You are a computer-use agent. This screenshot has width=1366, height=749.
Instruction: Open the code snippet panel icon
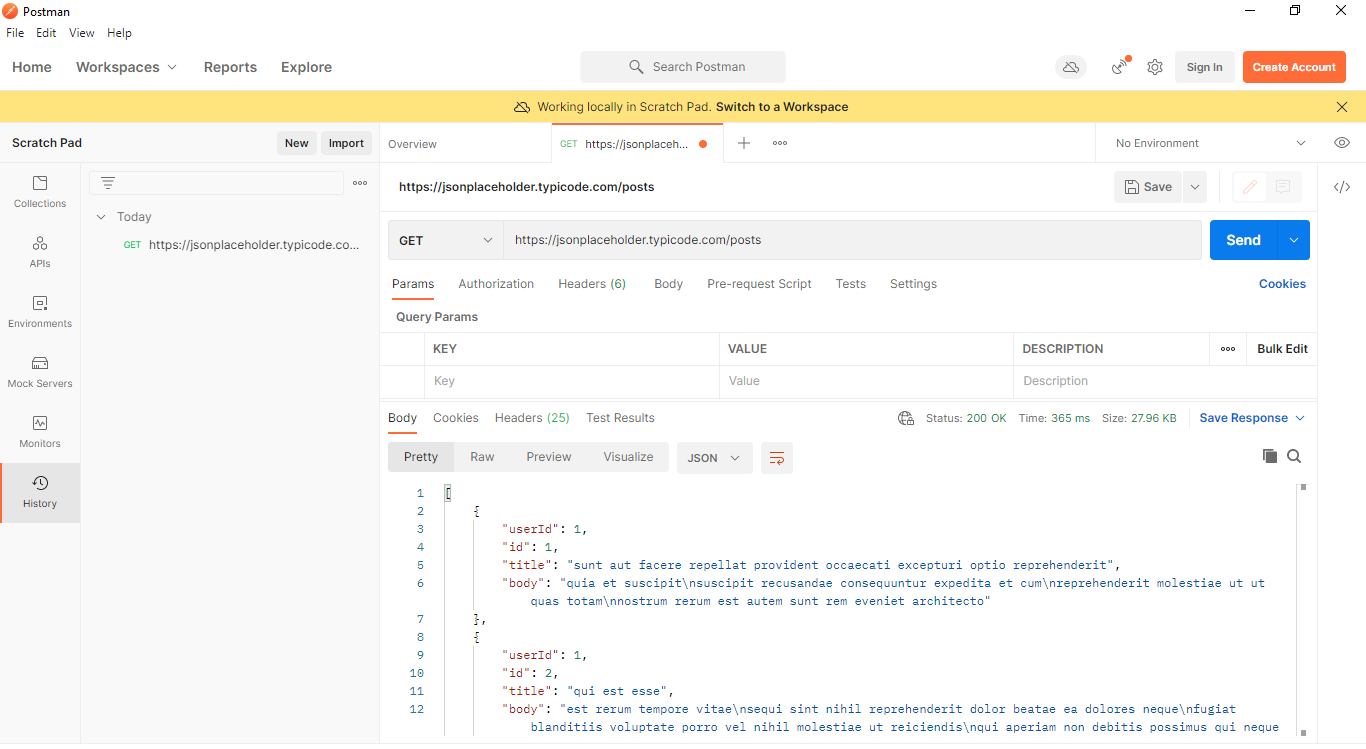point(1342,187)
